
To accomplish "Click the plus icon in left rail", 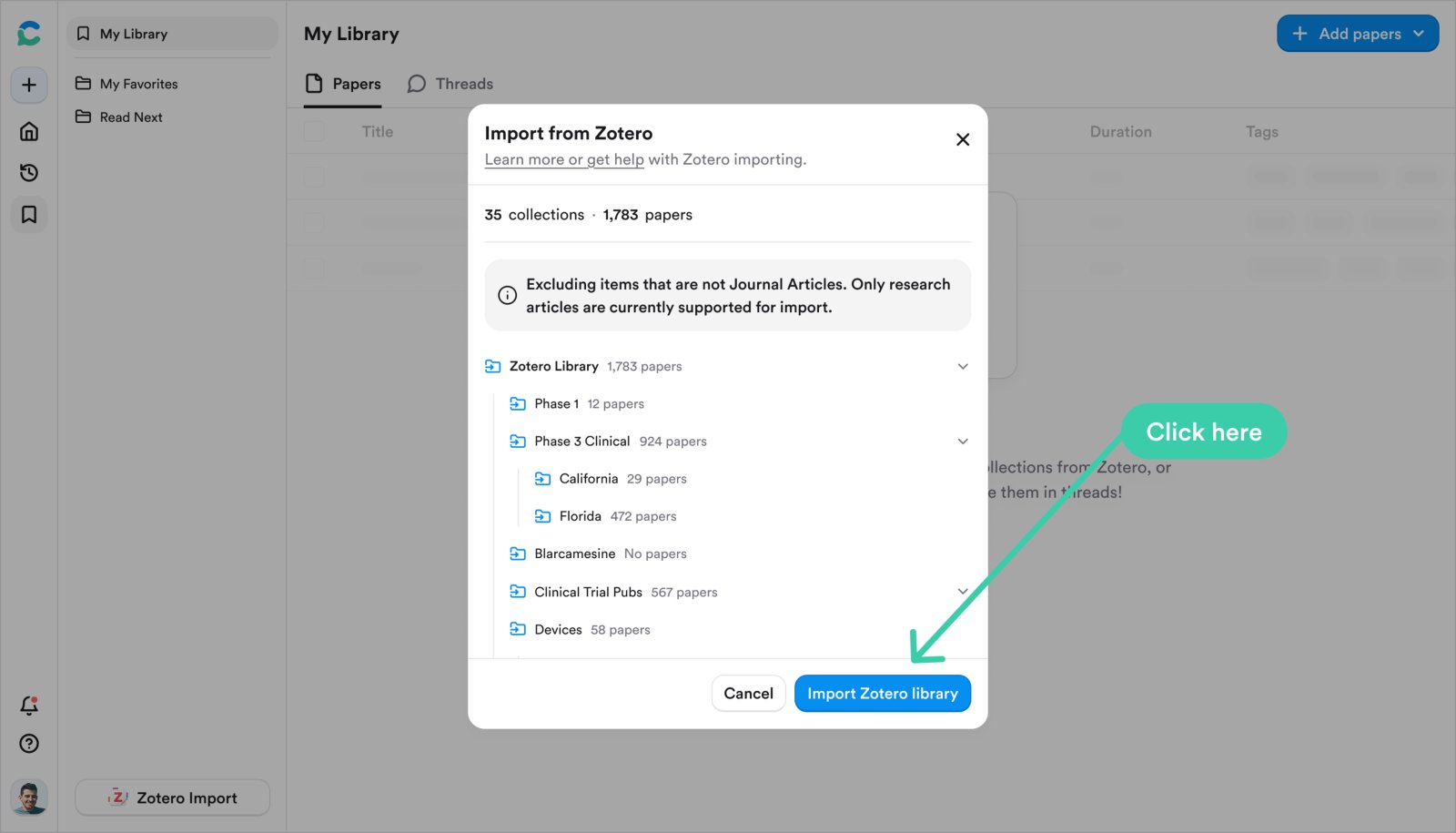I will 29,85.
